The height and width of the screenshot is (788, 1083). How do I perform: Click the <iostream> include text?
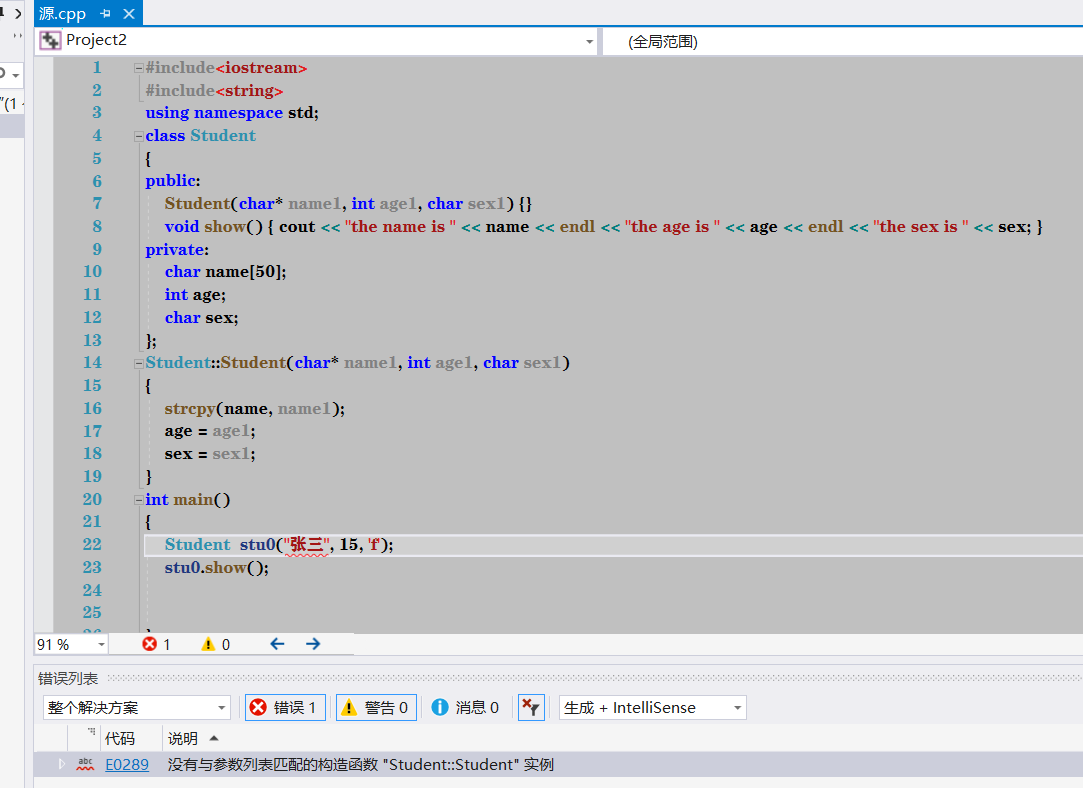(x=261, y=68)
